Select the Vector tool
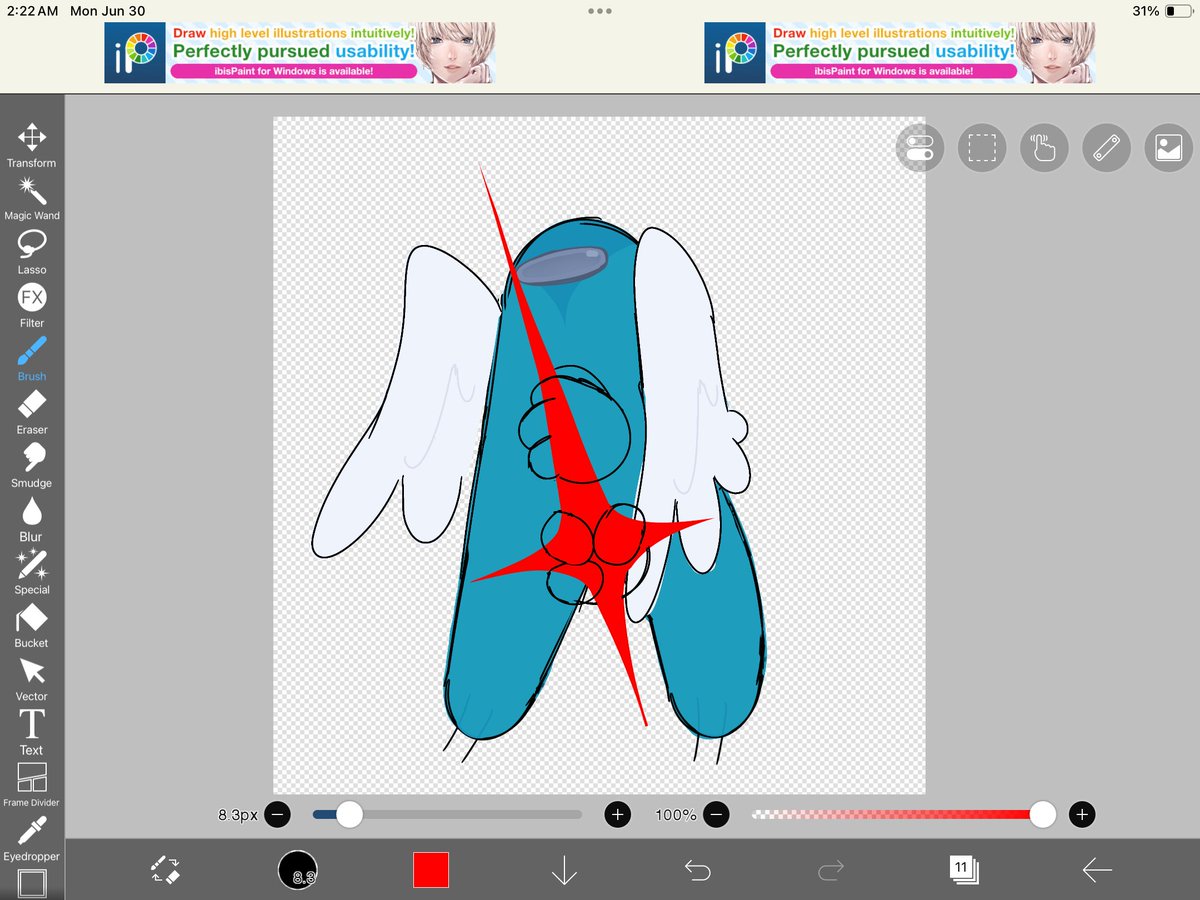Viewport: 1200px width, 900px height. pos(32,679)
